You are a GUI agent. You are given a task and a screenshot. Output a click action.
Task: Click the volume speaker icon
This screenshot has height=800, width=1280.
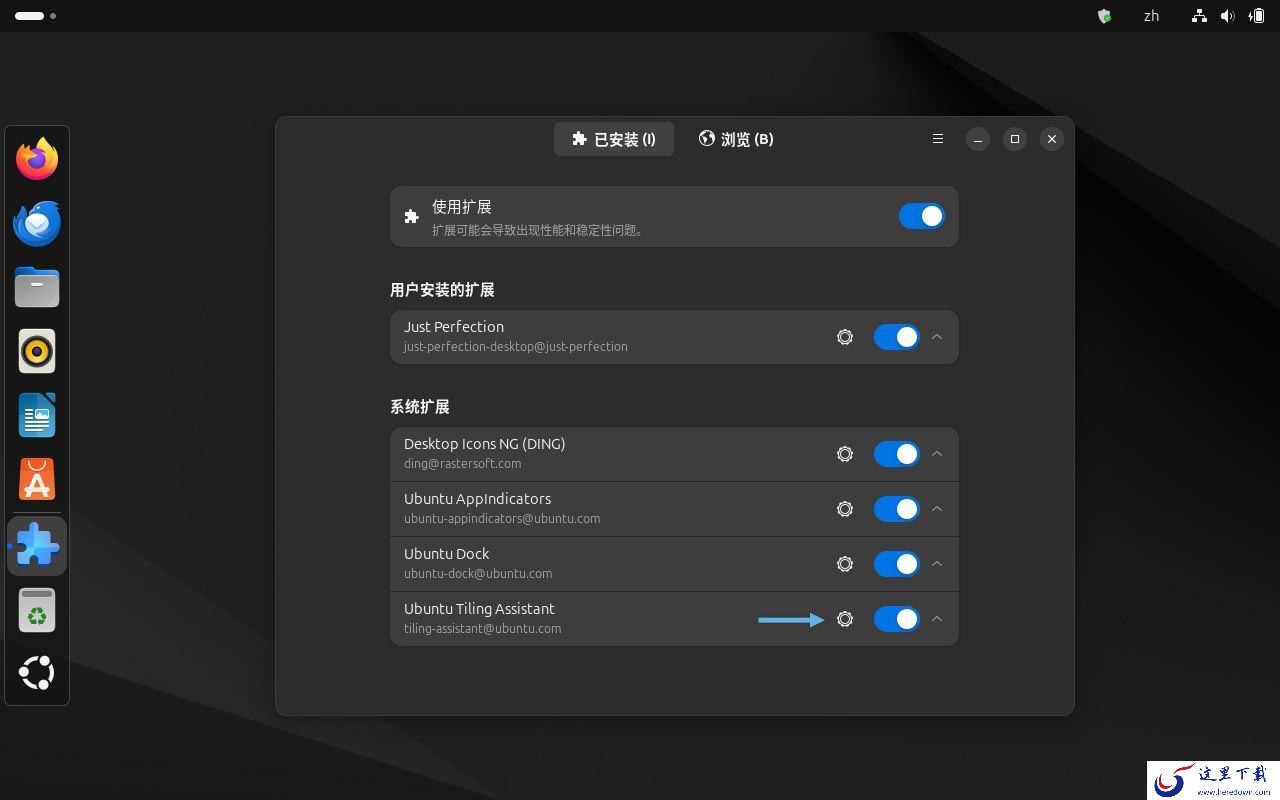click(x=1227, y=16)
